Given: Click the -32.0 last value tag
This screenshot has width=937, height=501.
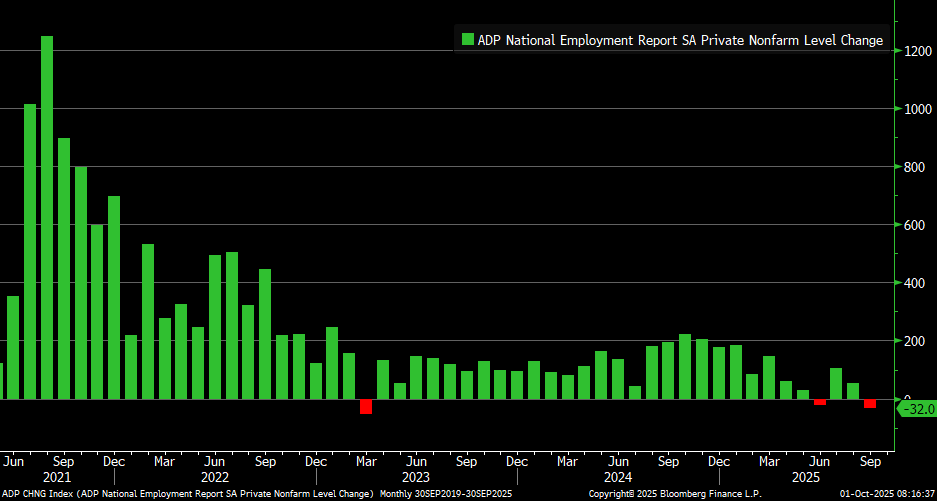Looking at the screenshot, I should pos(917,410).
